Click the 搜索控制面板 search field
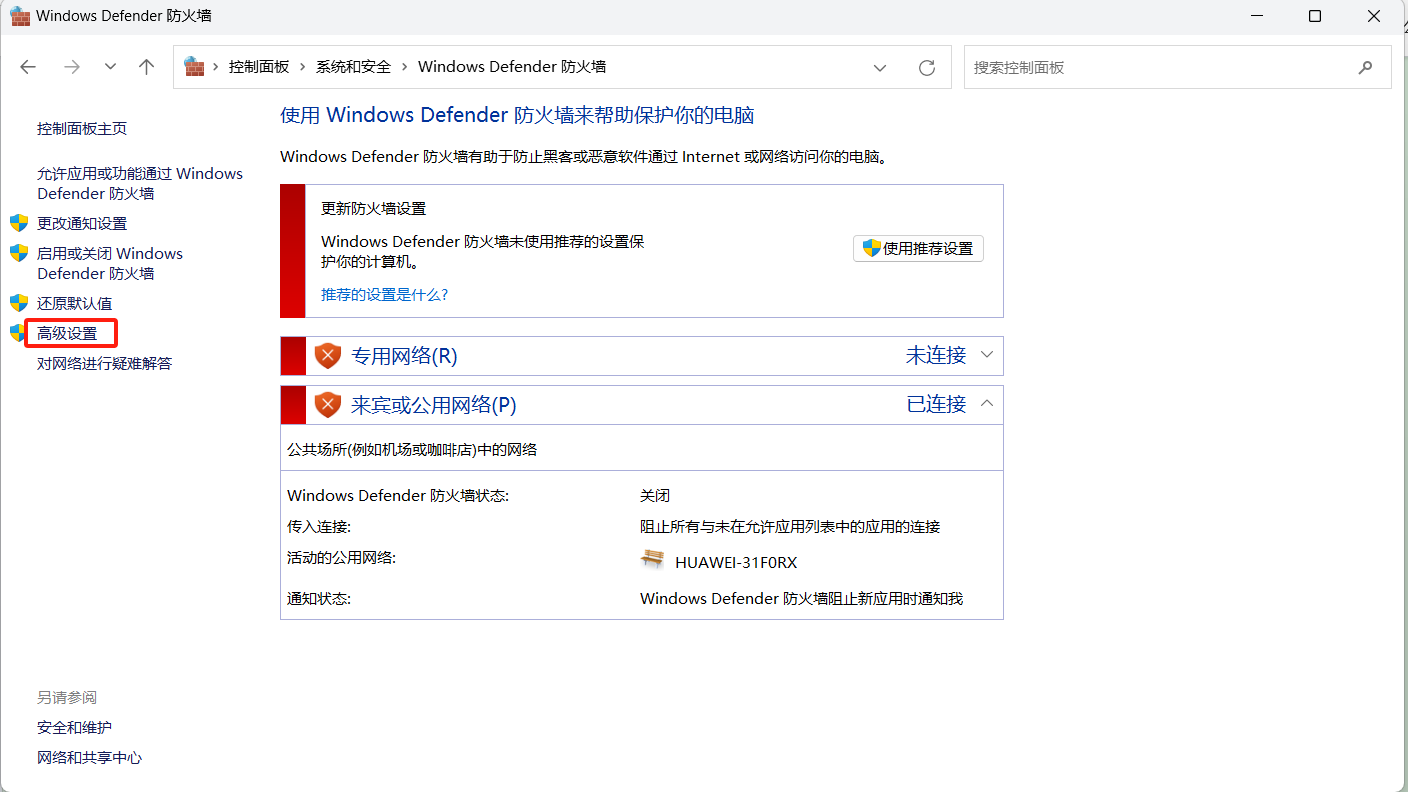The width and height of the screenshot is (1408, 792). 1177,67
